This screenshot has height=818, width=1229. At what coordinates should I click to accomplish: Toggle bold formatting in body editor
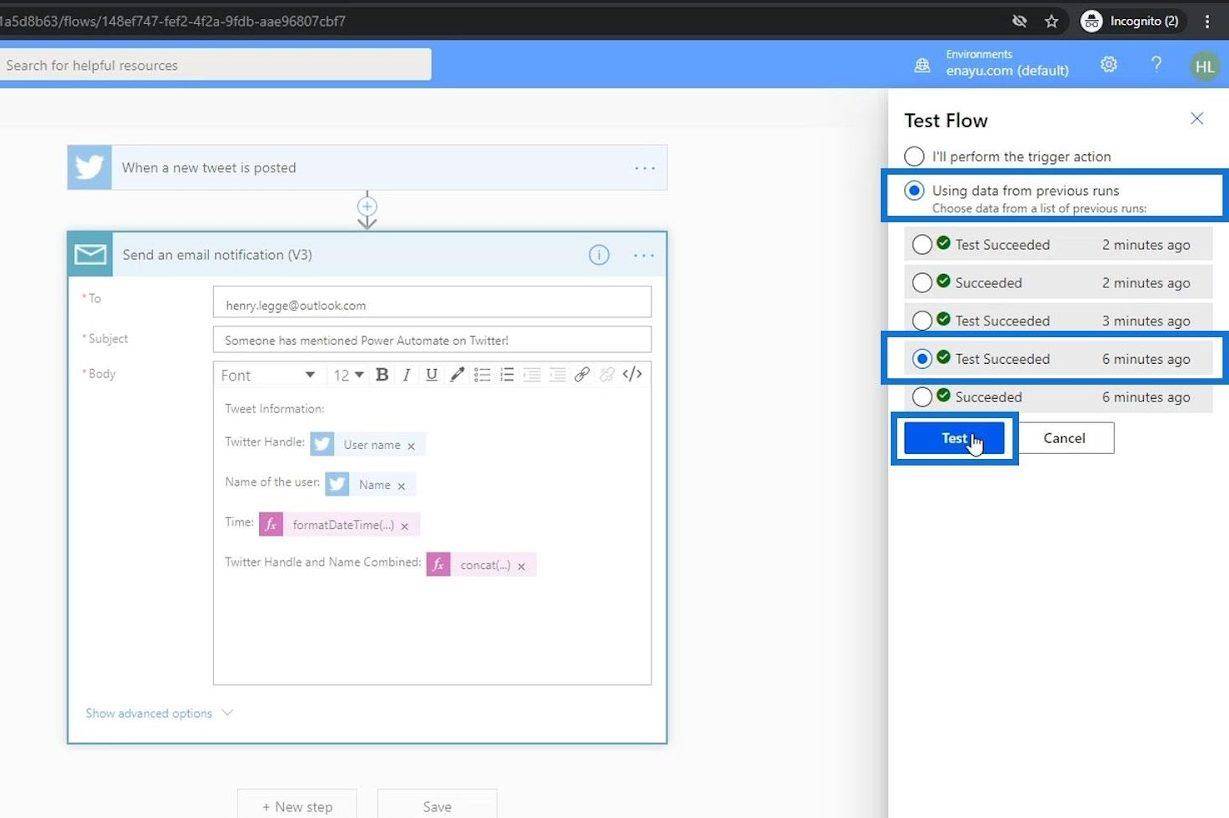(x=382, y=375)
